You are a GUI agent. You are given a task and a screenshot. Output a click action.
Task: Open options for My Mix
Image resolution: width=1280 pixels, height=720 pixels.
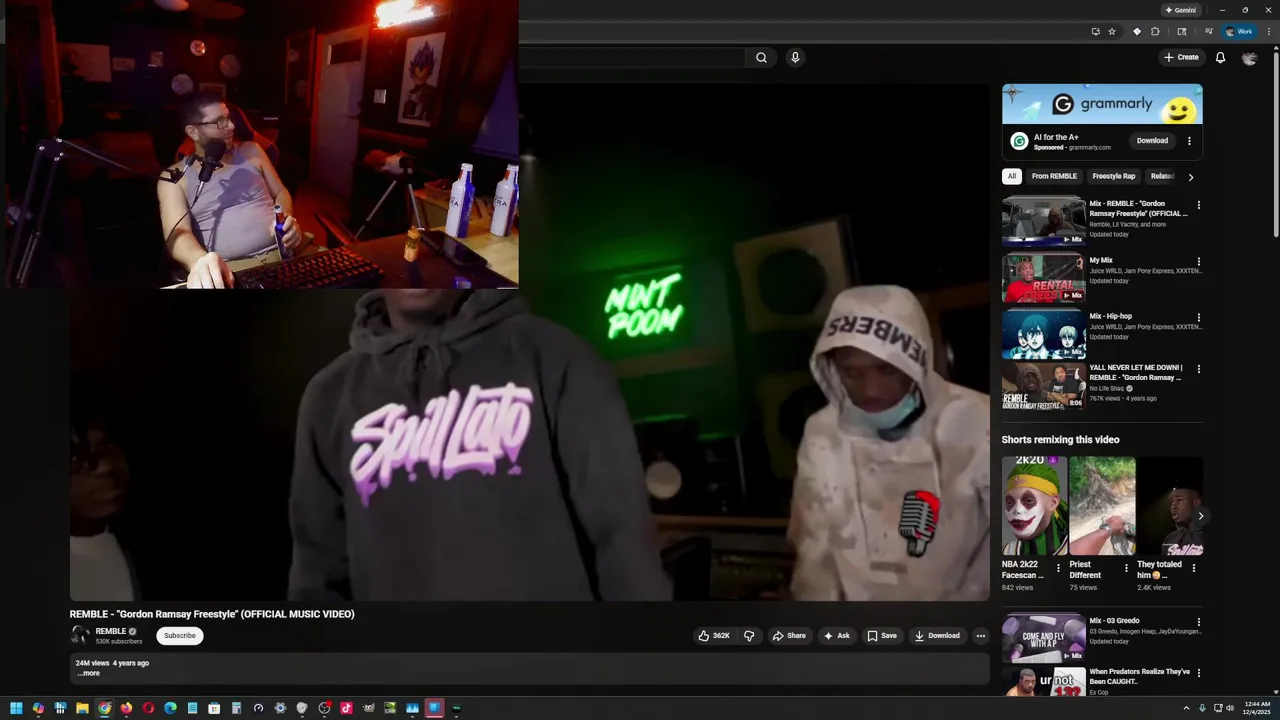pyautogui.click(x=1199, y=262)
